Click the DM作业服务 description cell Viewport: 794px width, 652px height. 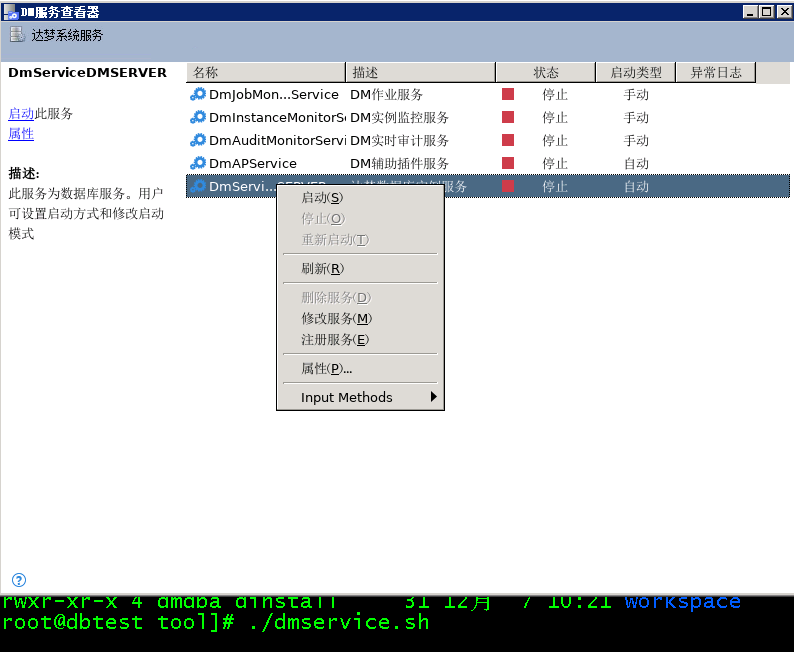click(386, 95)
